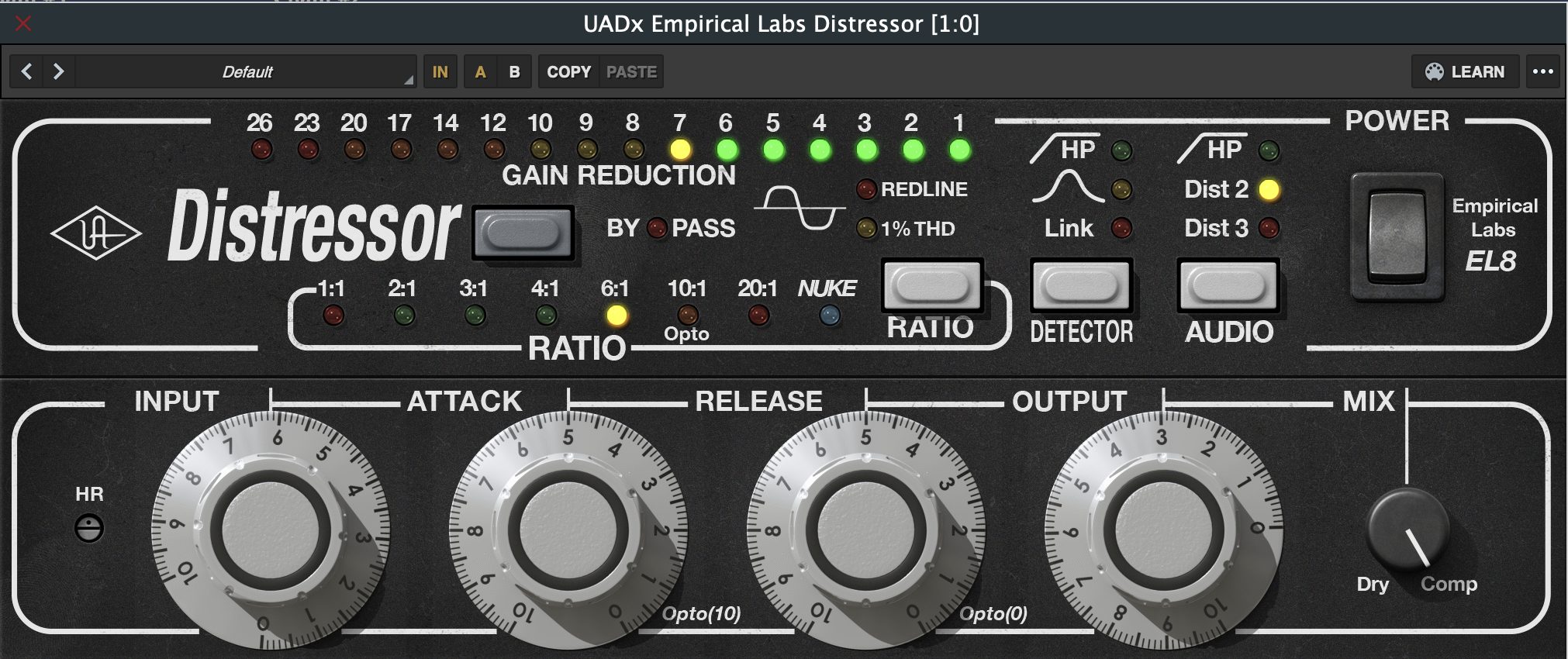Viewport: 1568px width, 659px height.
Task: Click the 1% THD indicator LED
Action: pyautogui.click(x=866, y=228)
